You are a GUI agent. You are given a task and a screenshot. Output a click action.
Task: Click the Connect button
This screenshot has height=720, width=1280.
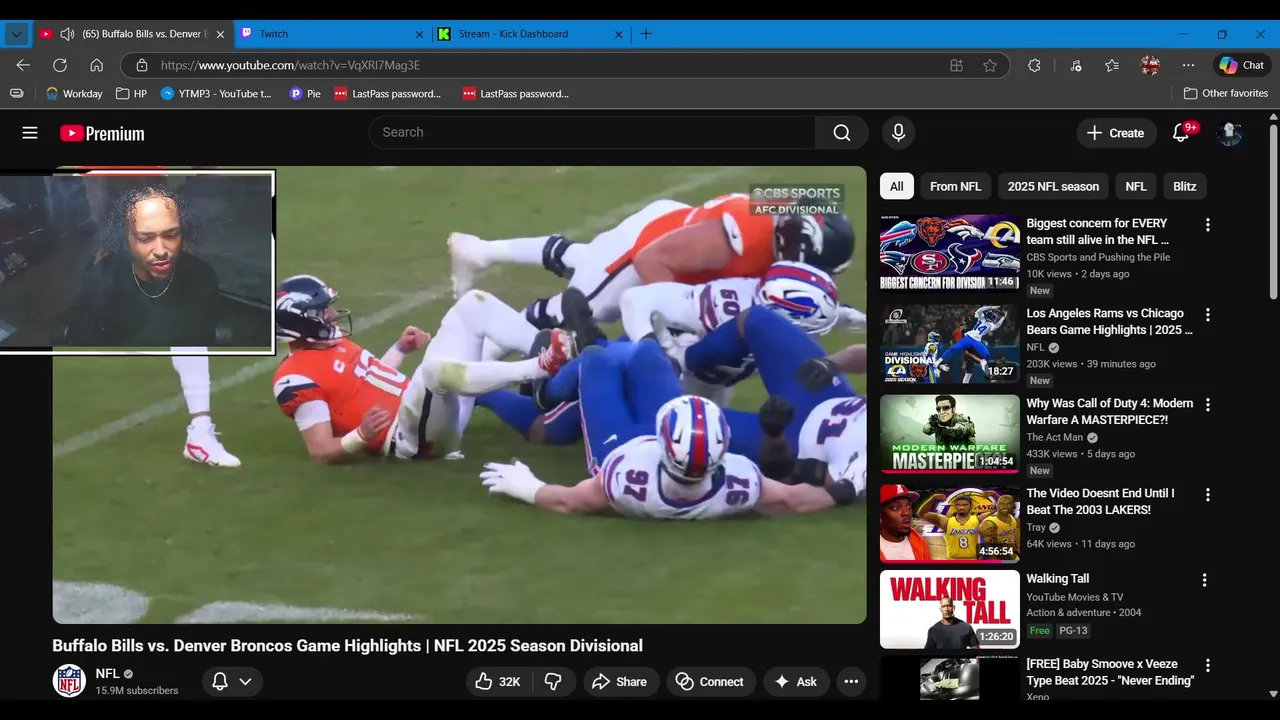click(711, 682)
